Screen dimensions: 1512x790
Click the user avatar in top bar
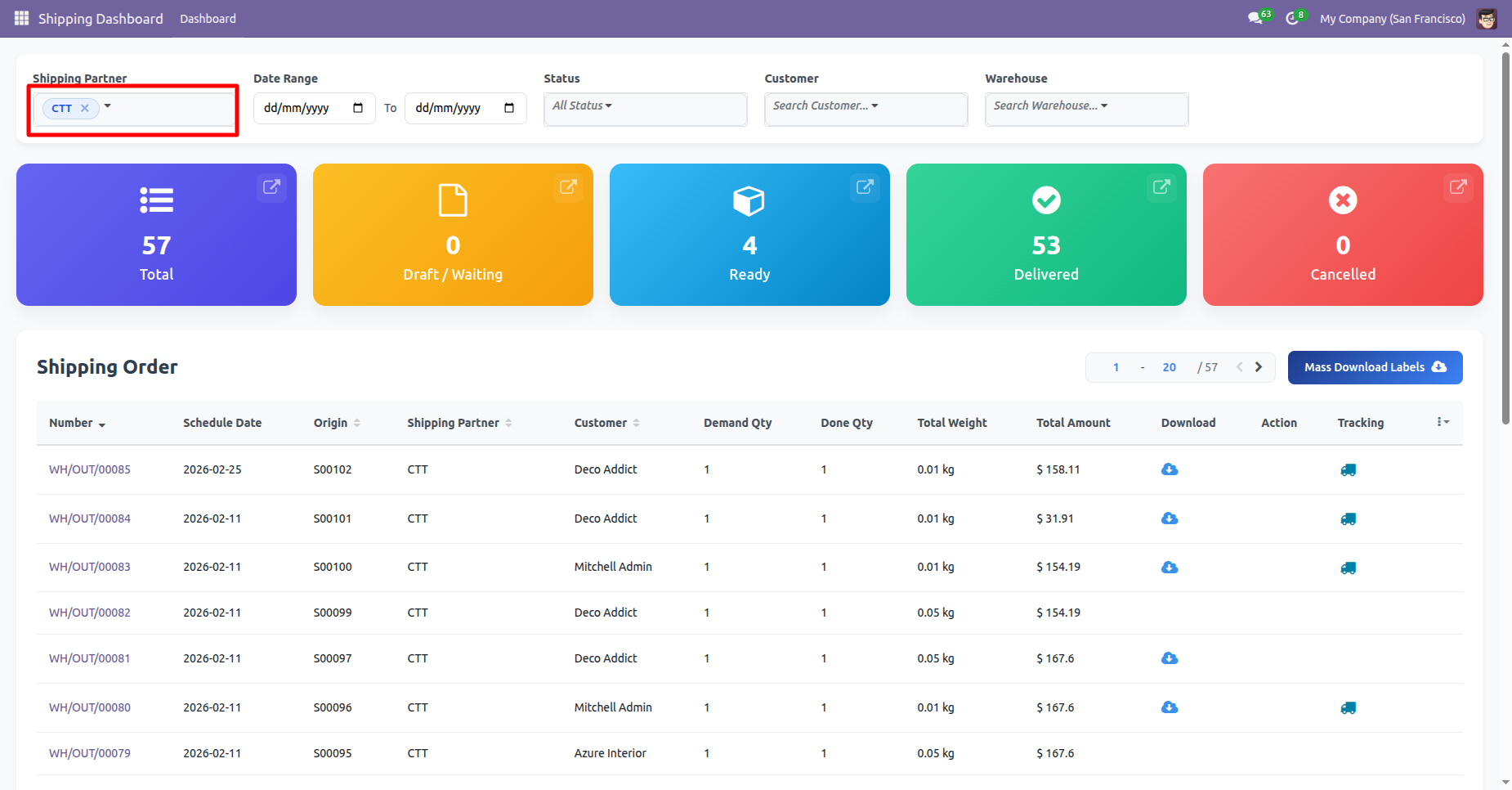click(1487, 18)
